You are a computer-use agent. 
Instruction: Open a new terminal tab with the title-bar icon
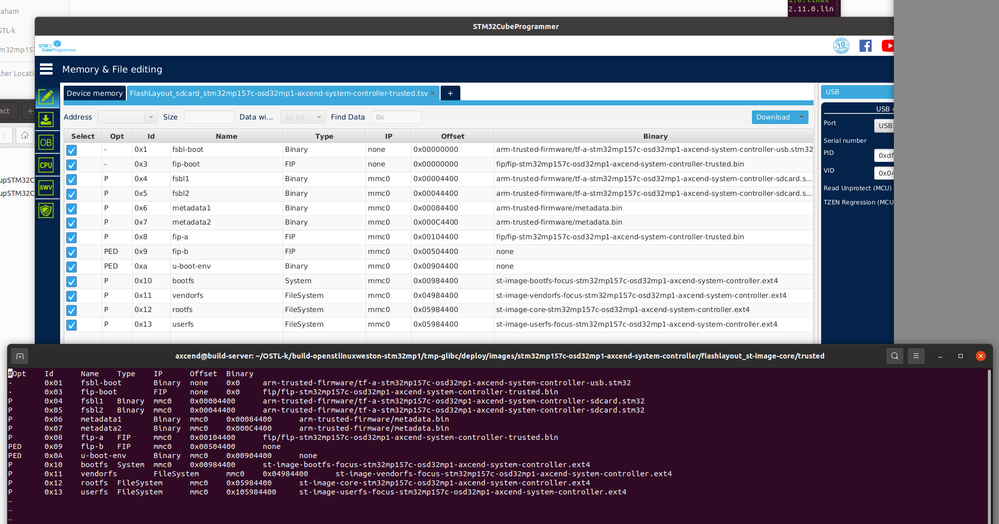click(20, 356)
